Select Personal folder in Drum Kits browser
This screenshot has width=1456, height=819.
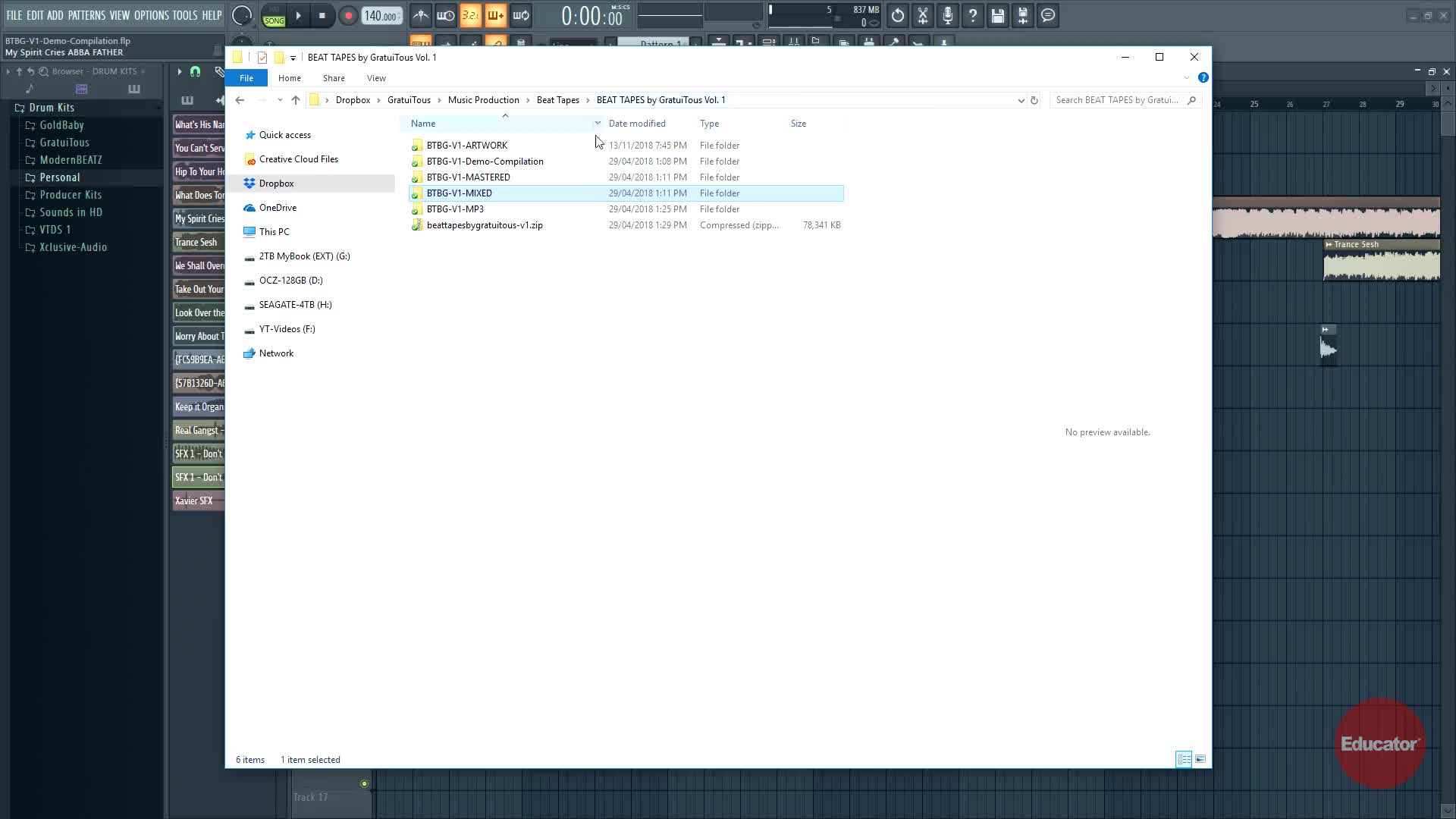click(59, 177)
